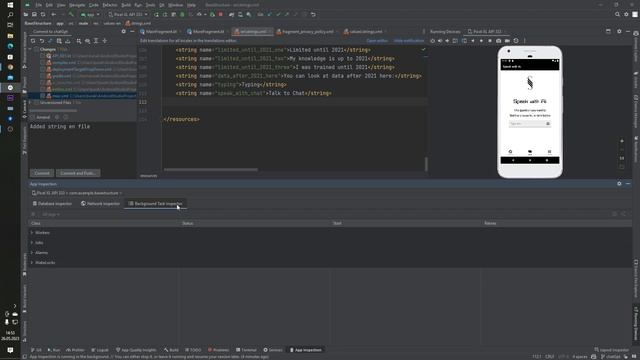
Task: Click the Sync/reload icon in main toolbar
Action: click(x=43, y=14)
